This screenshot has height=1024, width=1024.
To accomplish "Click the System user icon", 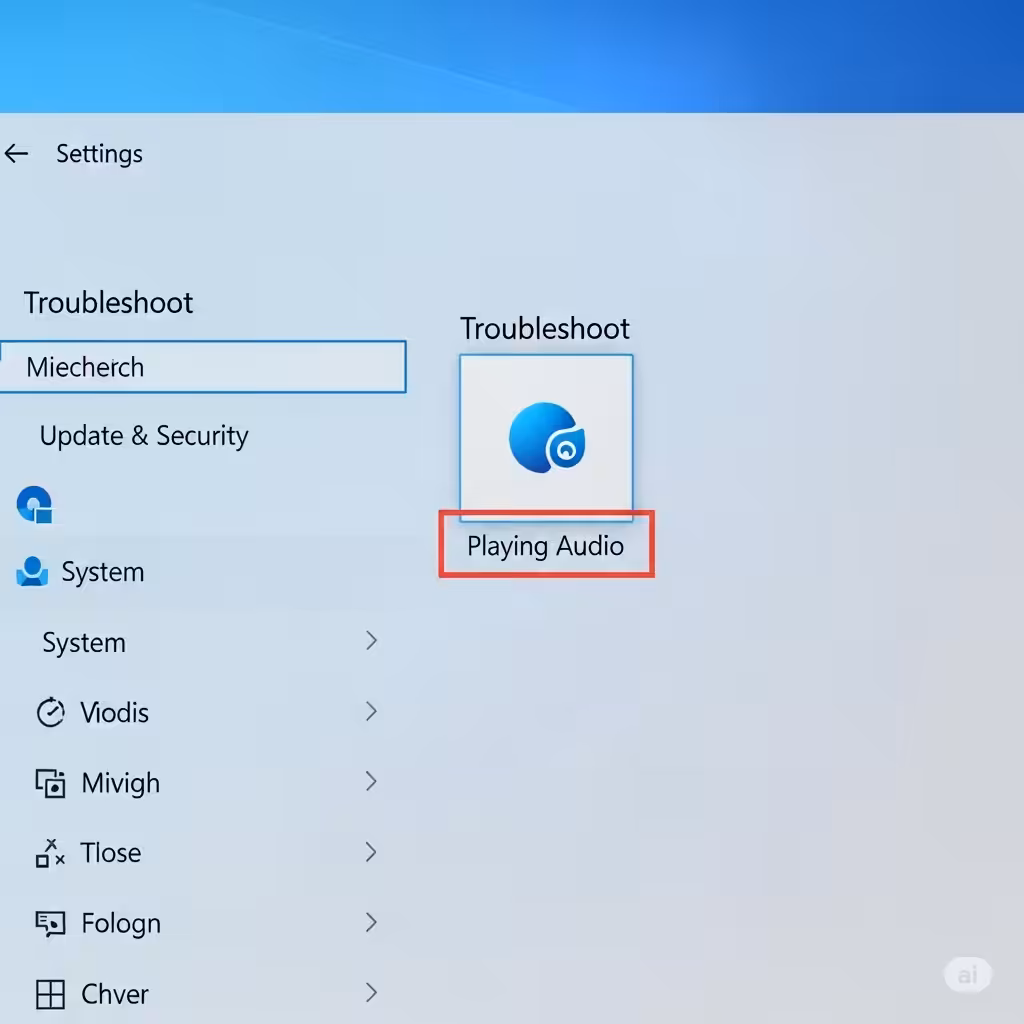I will pos(32,571).
